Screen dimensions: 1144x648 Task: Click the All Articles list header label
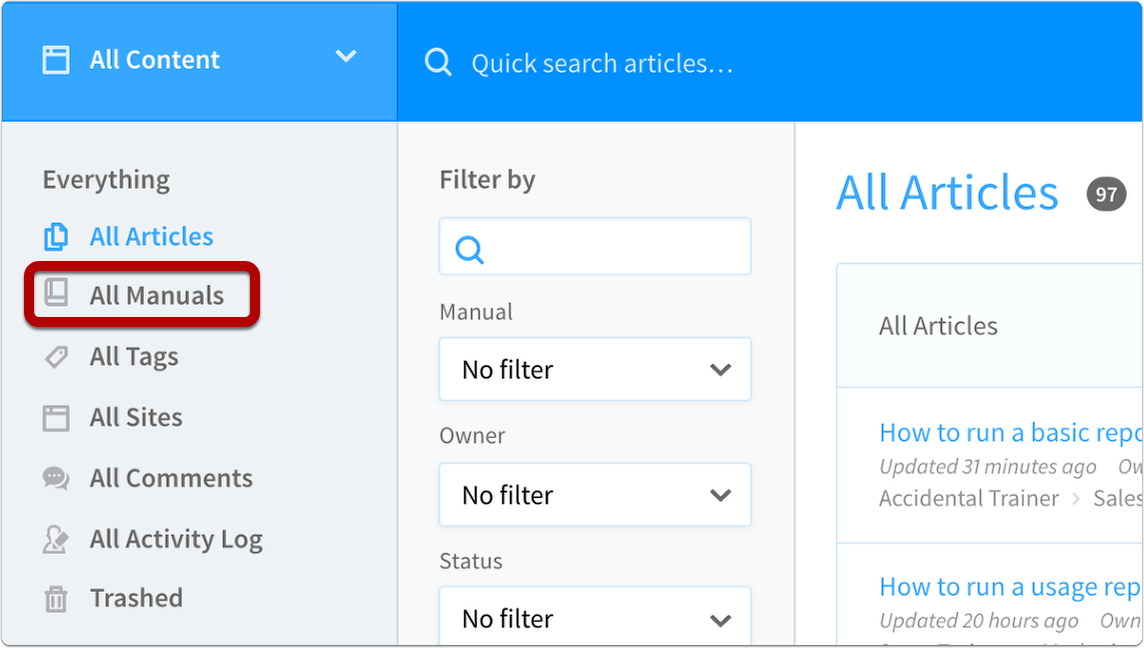[x=938, y=325]
